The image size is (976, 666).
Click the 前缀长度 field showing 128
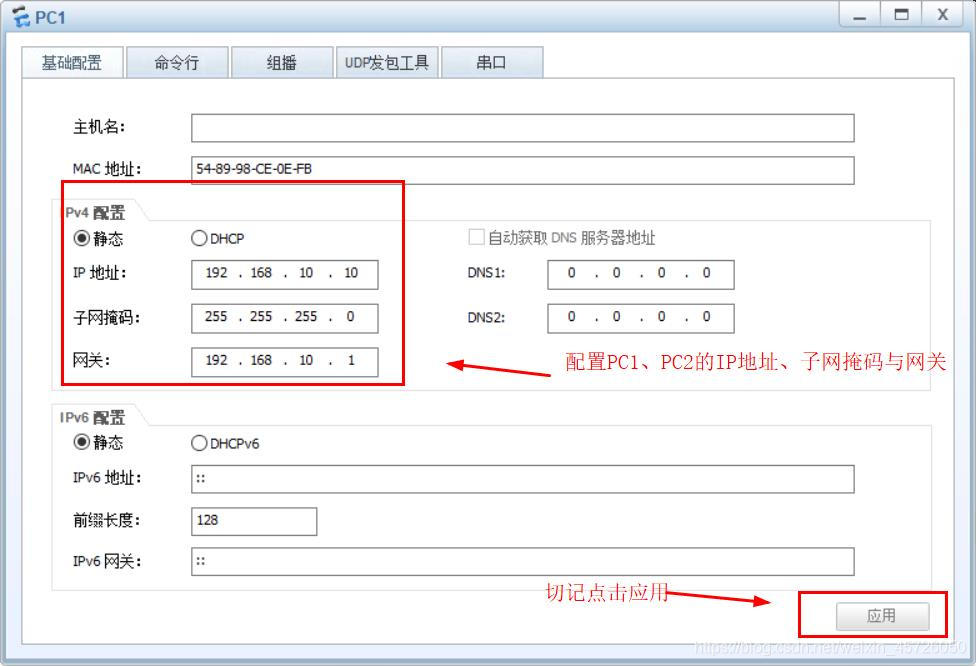coord(254,521)
